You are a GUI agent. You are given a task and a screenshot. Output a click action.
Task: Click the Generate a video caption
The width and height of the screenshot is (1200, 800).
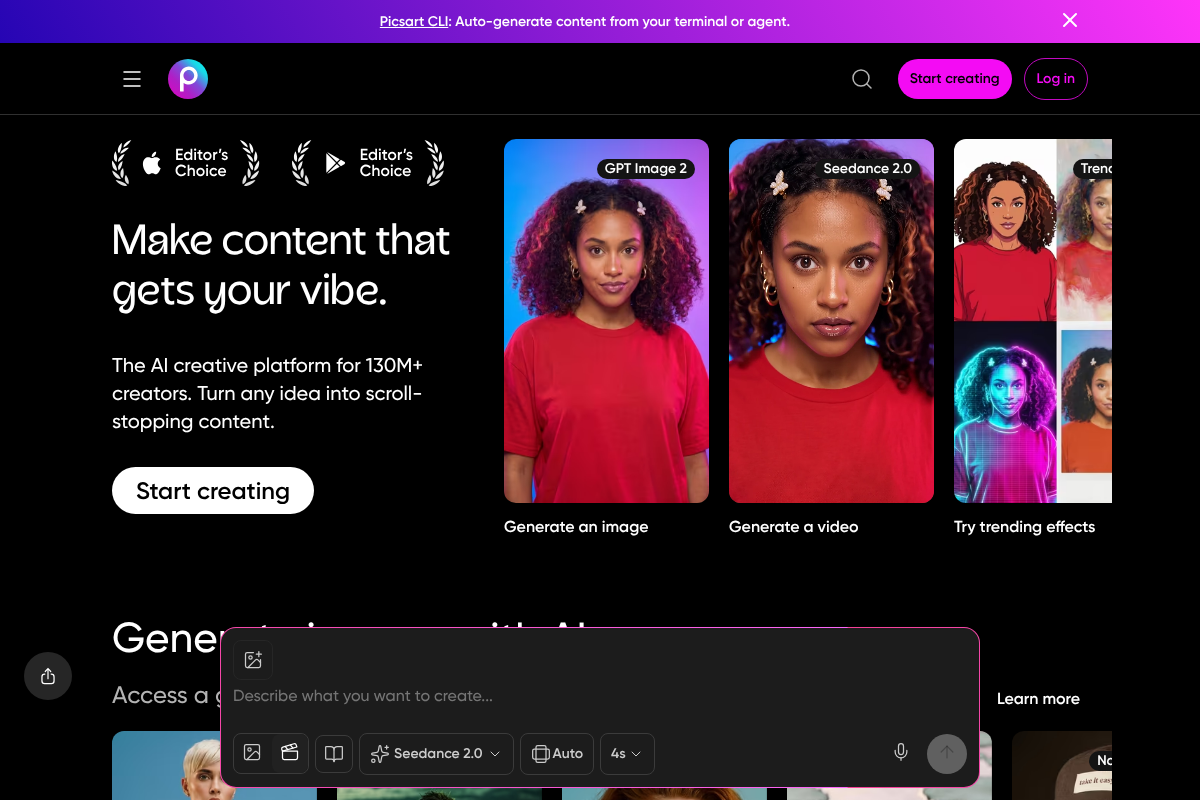793,527
